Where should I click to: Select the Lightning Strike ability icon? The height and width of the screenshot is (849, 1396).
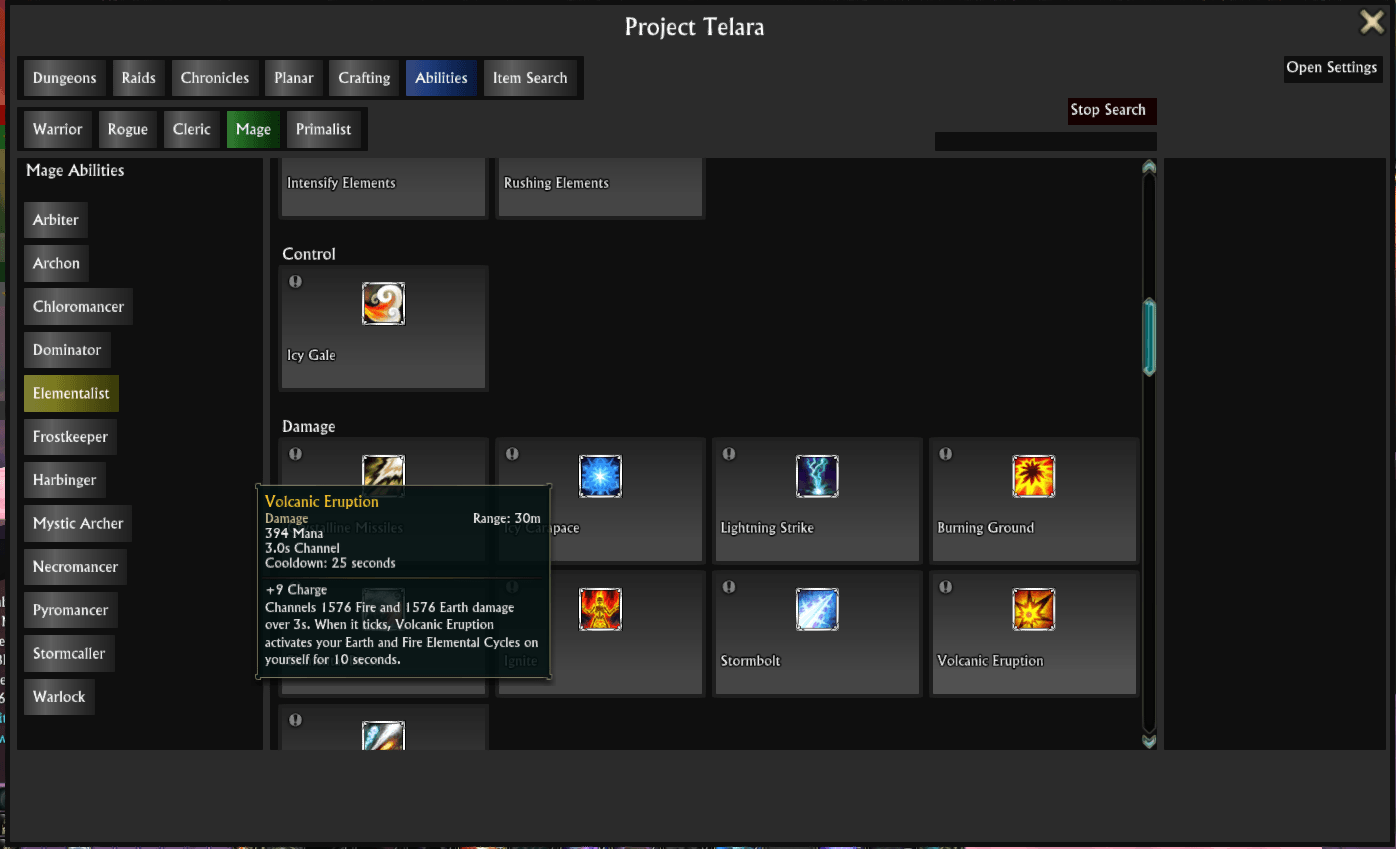point(817,477)
